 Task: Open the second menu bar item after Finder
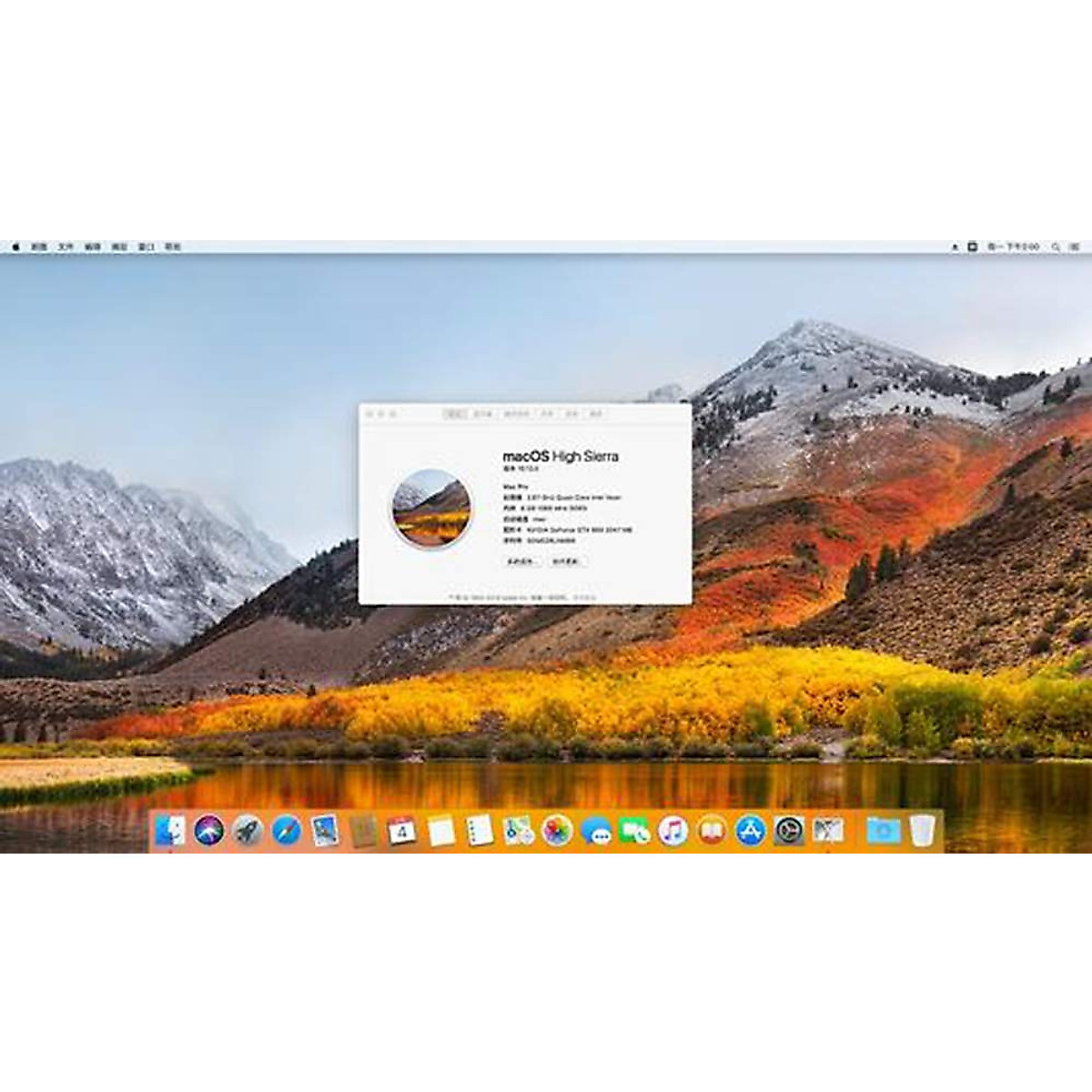pyautogui.click(x=92, y=247)
